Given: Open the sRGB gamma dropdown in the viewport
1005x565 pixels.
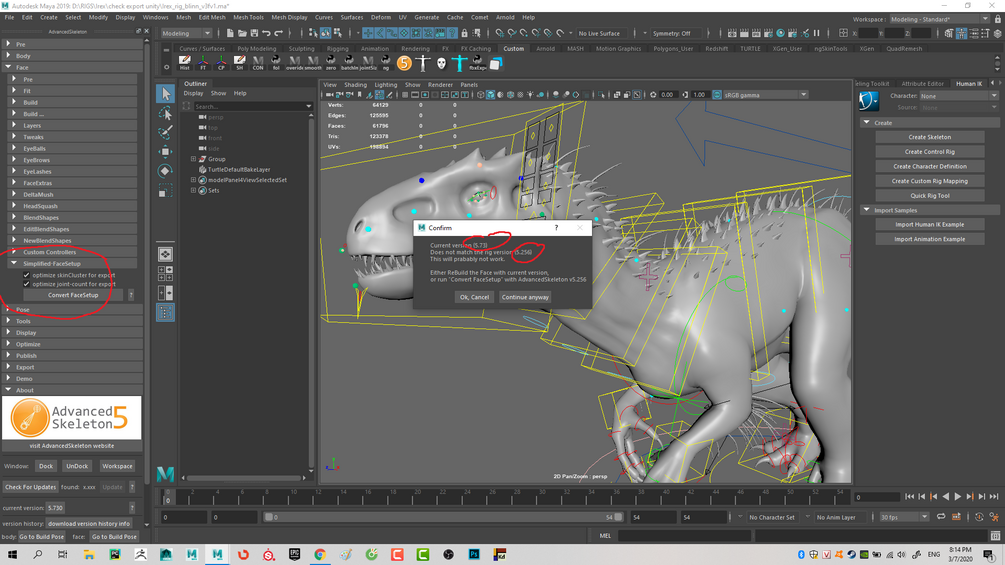Looking at the screenshot, I should pyautogui.click(x=765, y=95).
